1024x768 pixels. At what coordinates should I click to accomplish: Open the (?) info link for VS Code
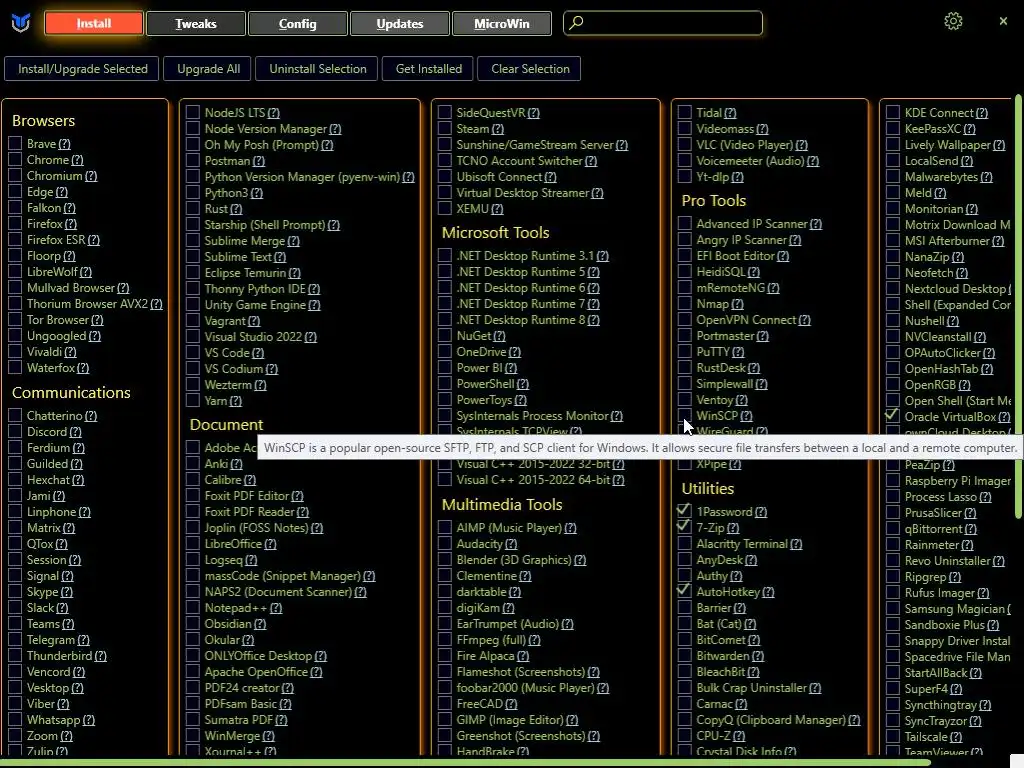point(258,353)
